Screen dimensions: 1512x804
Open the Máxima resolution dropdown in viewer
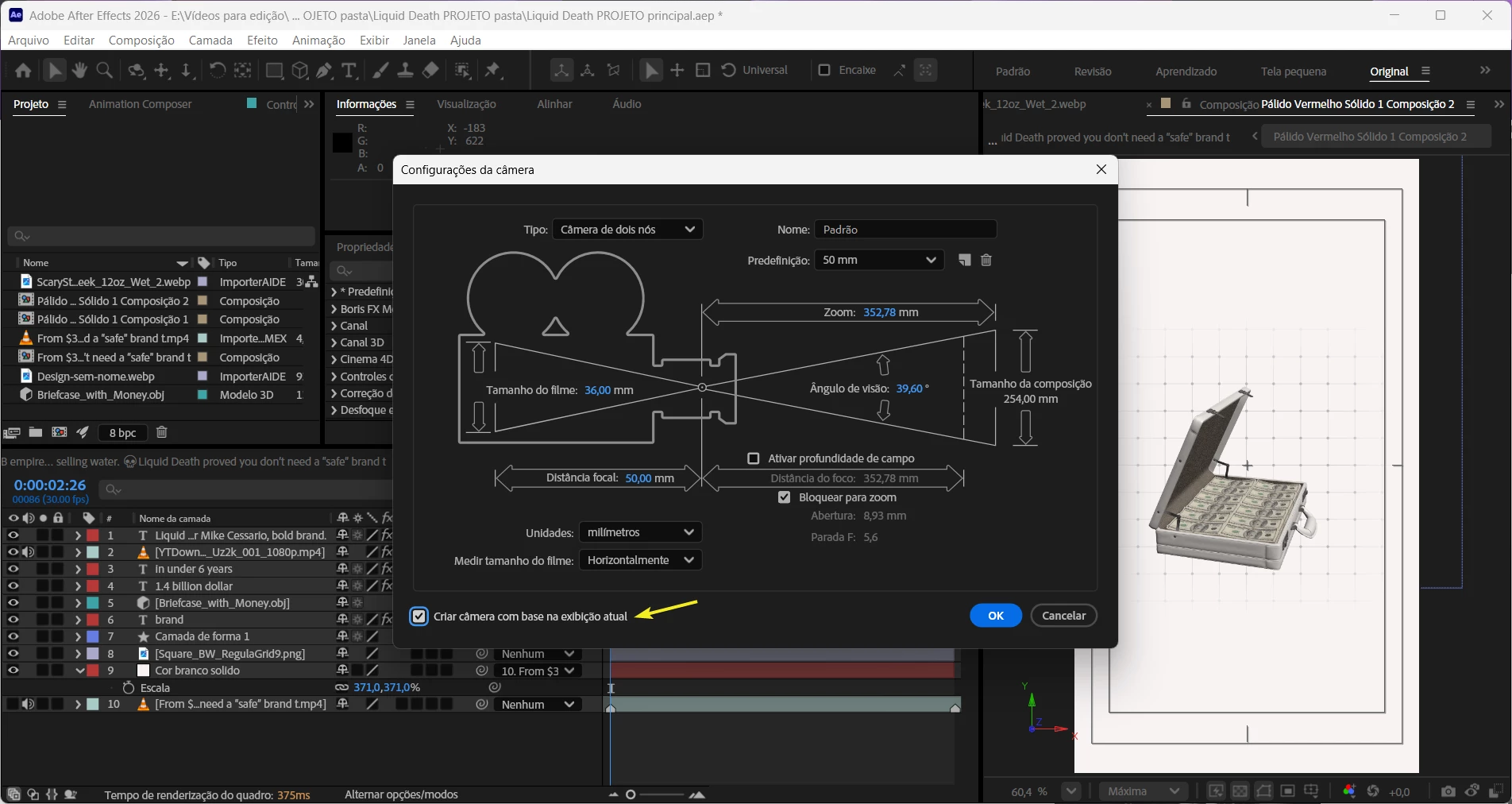click(1143, 791)
